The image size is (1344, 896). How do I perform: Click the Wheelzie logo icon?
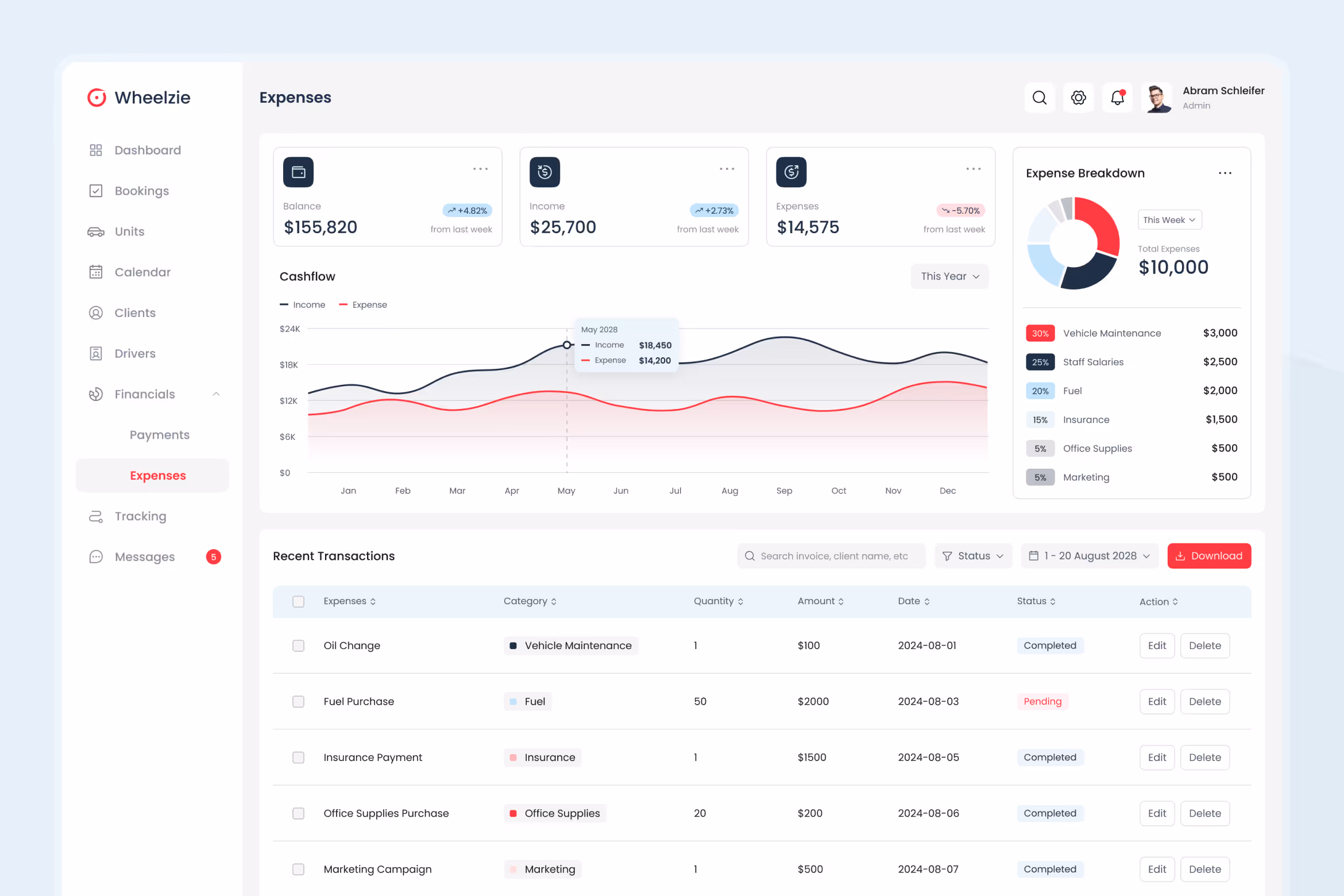(96, 98)
